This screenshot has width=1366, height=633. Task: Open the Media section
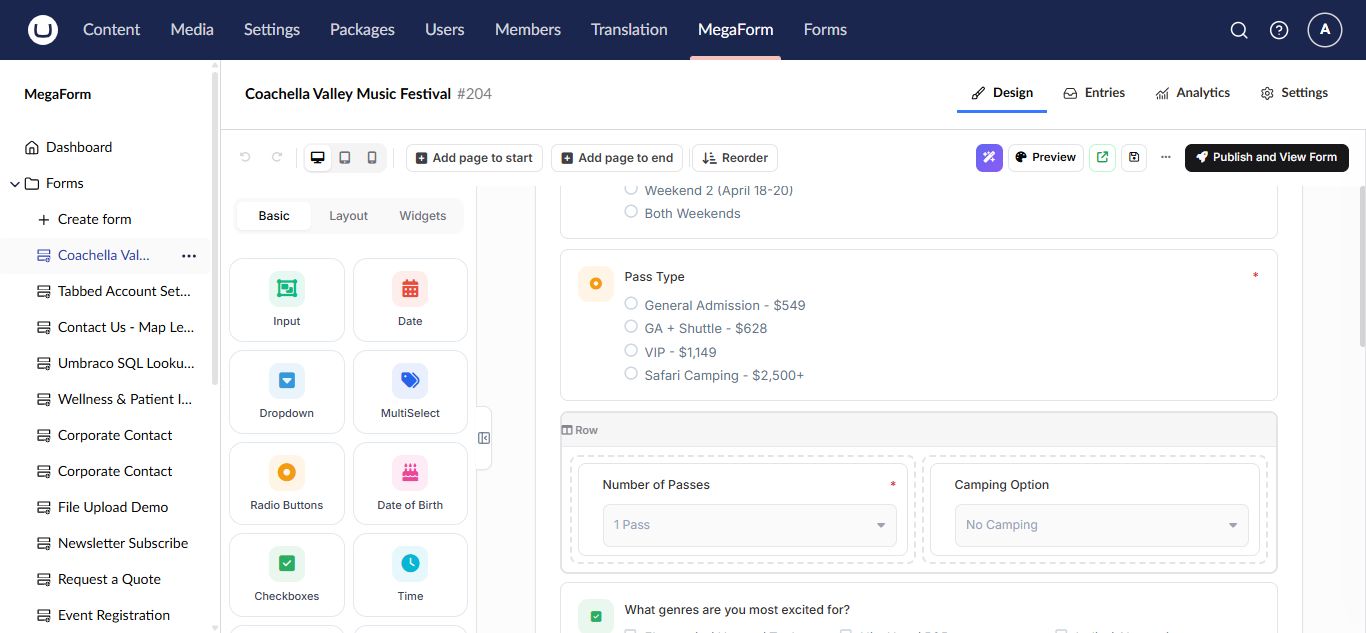point(192,30)
